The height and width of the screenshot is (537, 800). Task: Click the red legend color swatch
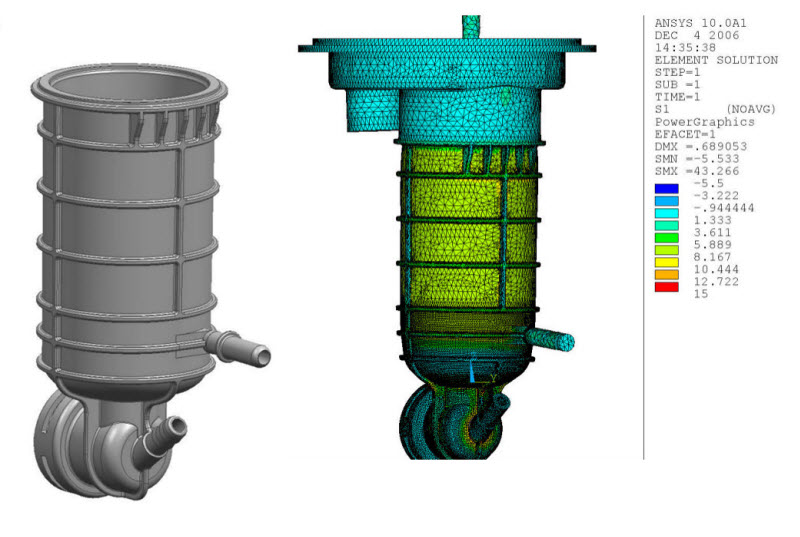click(666, 287)
